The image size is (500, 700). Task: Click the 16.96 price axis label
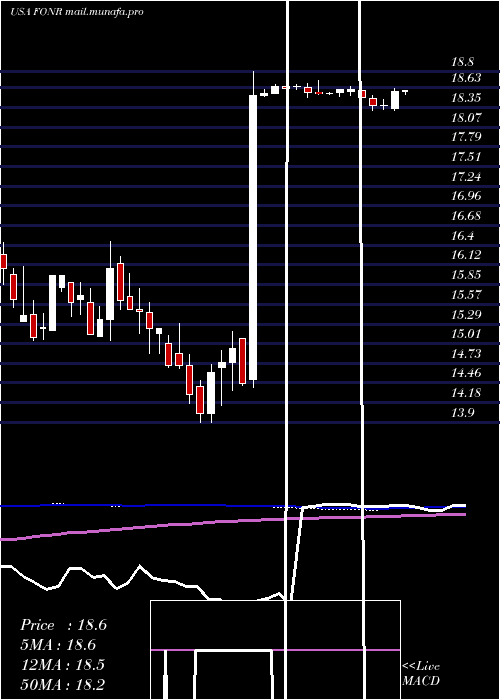pyautogui.click(x=466, y=196)
